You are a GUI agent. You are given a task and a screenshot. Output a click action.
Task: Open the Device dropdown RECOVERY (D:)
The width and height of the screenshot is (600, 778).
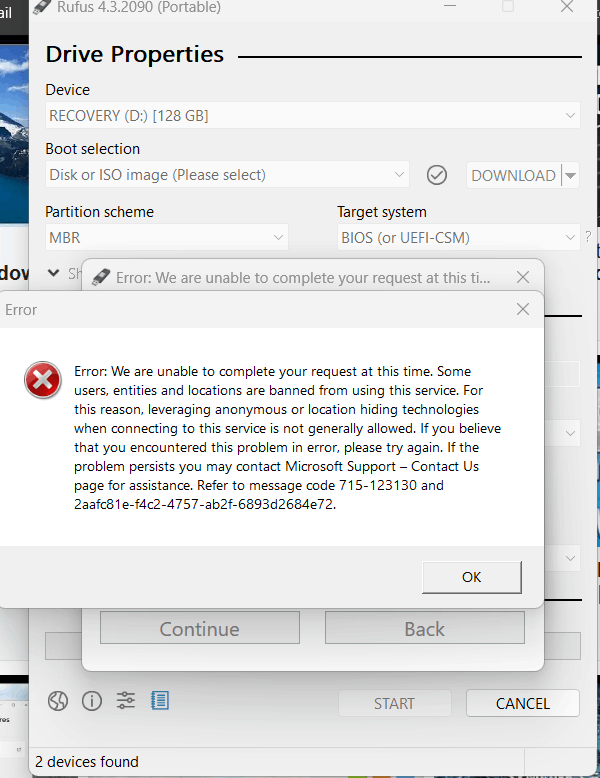(313, 116)
